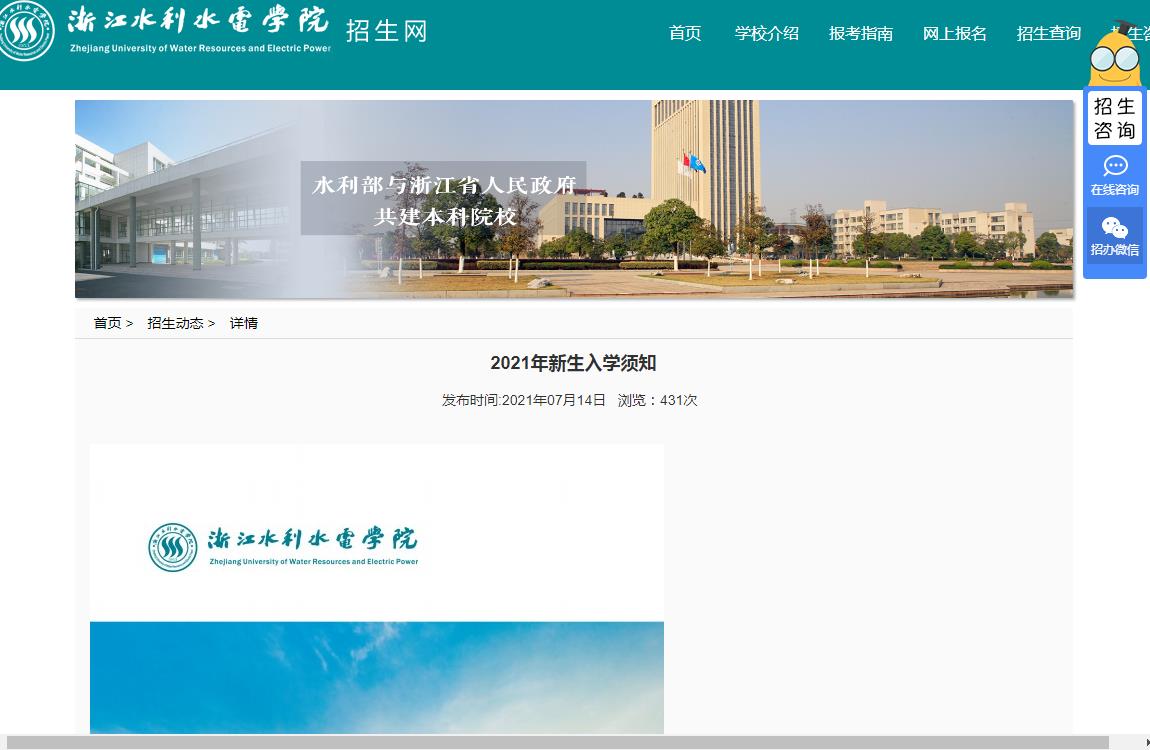
Task: Click the blue sky photo in the article
Action: point(376,678)
